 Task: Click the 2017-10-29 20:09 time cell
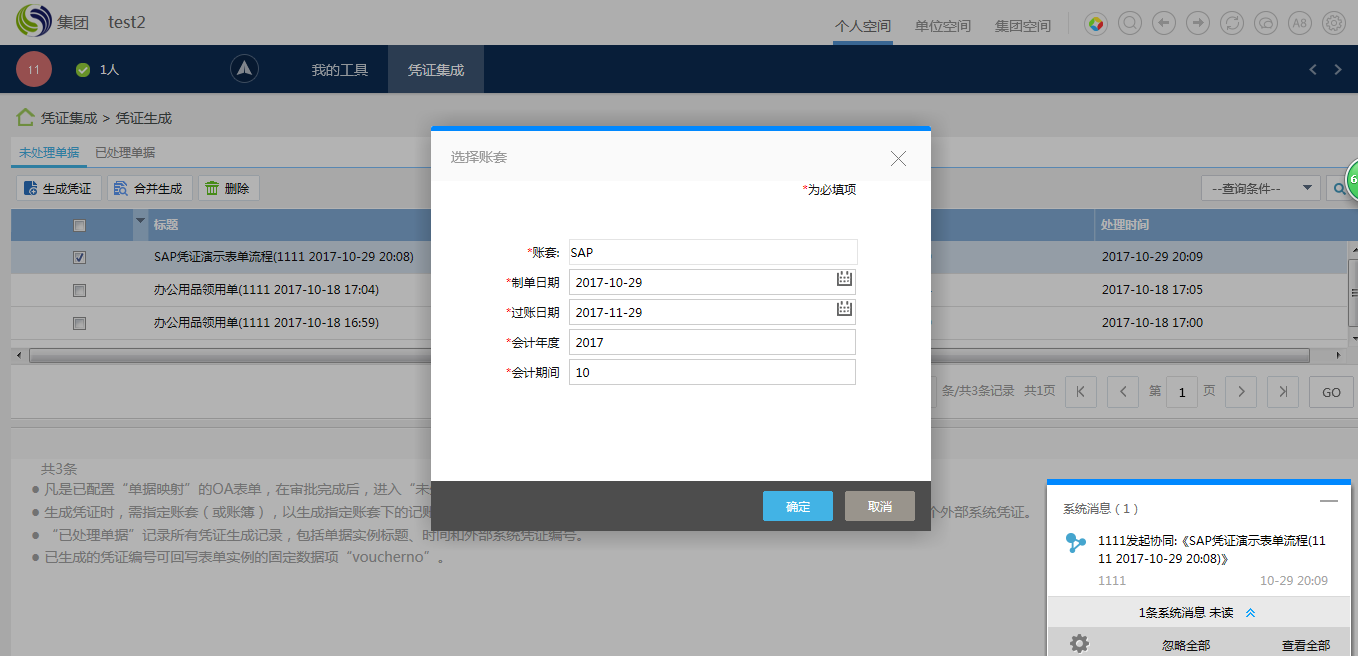coord(1152,257)
